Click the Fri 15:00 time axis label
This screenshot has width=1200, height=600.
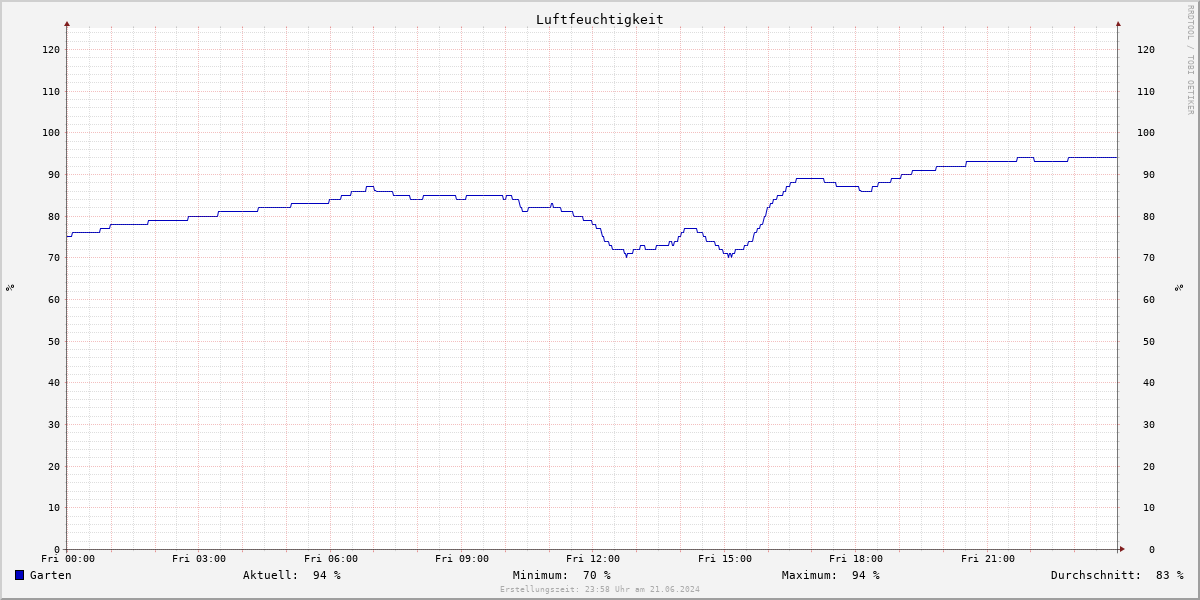725,559
